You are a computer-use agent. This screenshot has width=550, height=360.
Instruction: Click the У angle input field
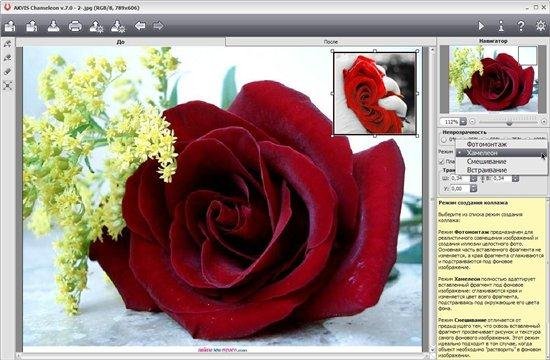460,189
